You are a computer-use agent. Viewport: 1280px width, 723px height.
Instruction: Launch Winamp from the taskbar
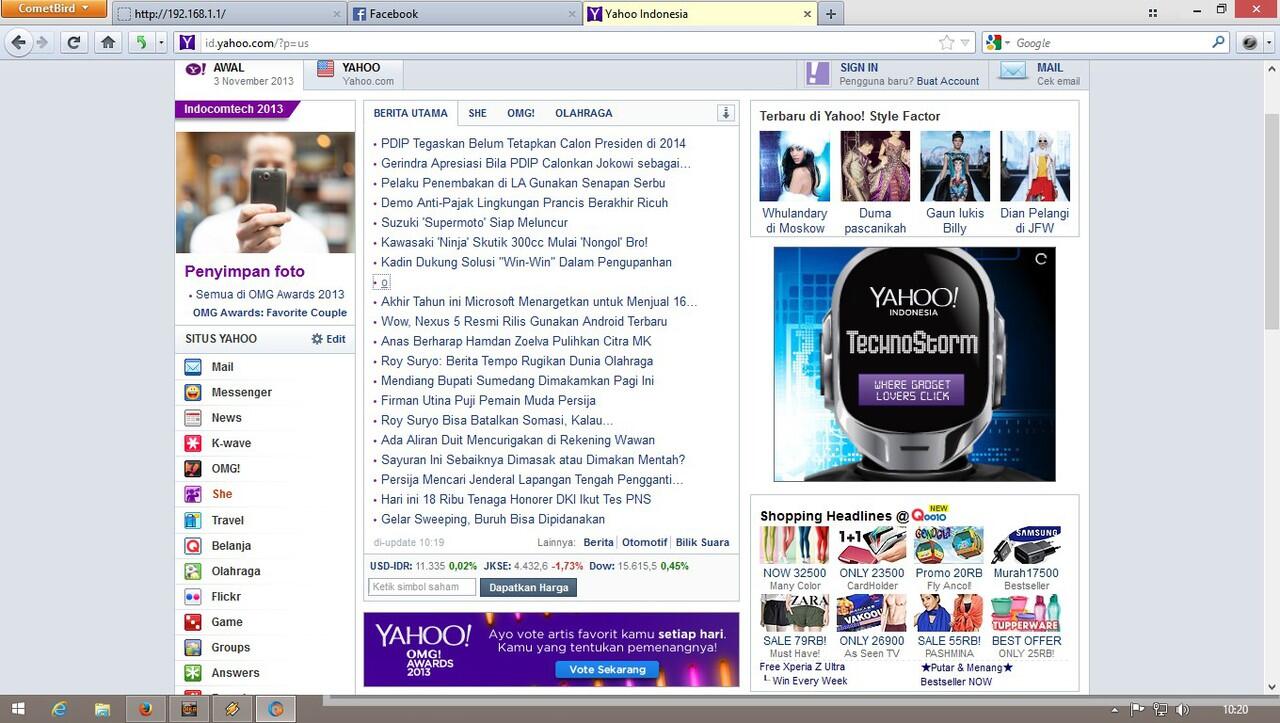pos(232,710)
